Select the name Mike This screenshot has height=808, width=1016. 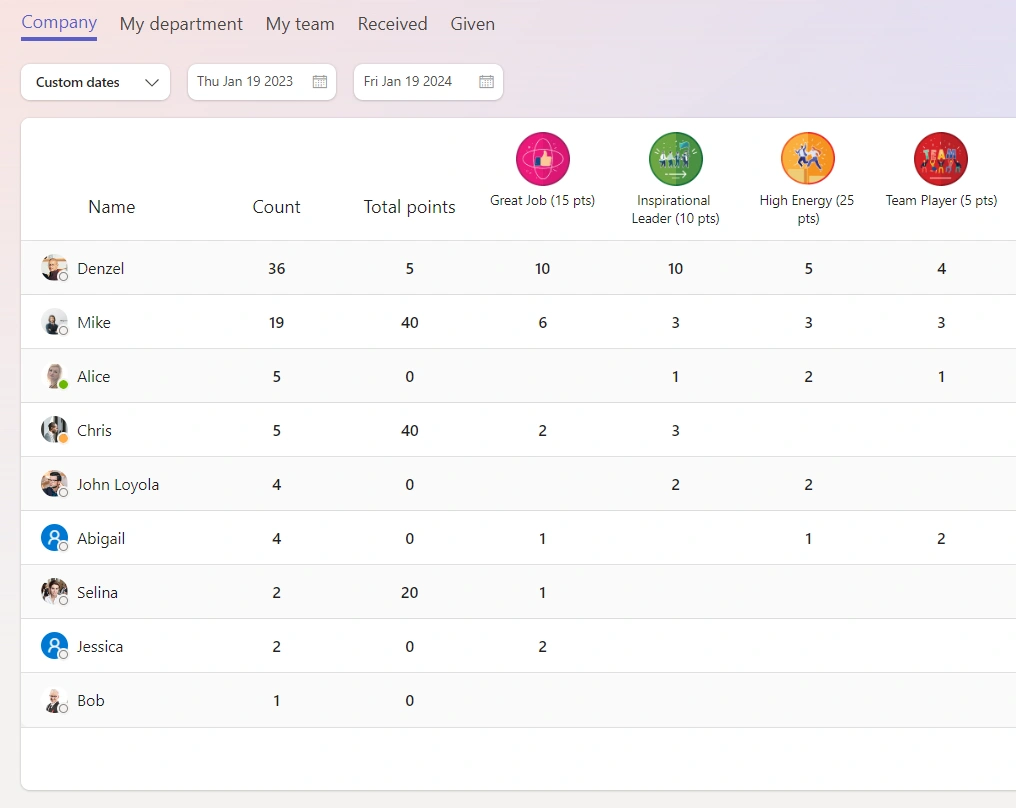pyautogui.click(x=94, y=322)
